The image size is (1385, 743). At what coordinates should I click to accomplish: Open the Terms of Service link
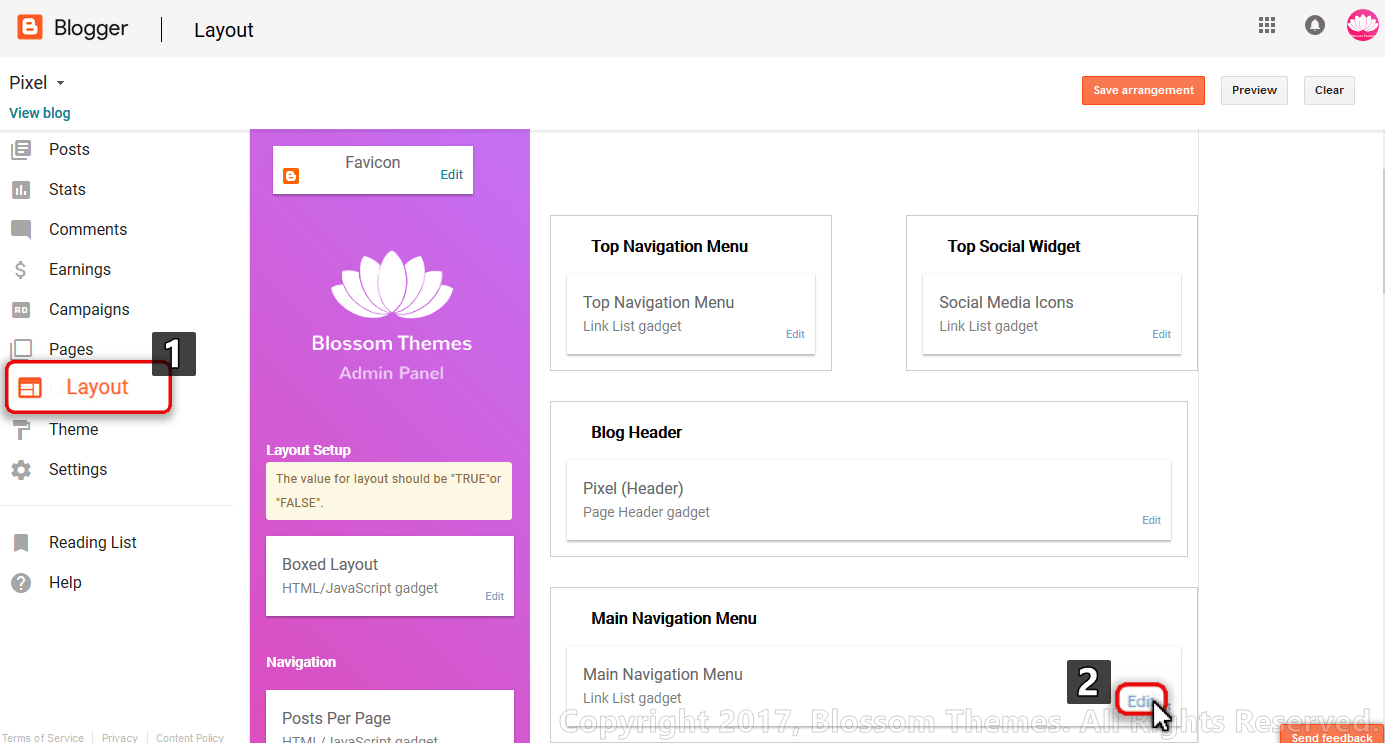[x=42, y=738]
